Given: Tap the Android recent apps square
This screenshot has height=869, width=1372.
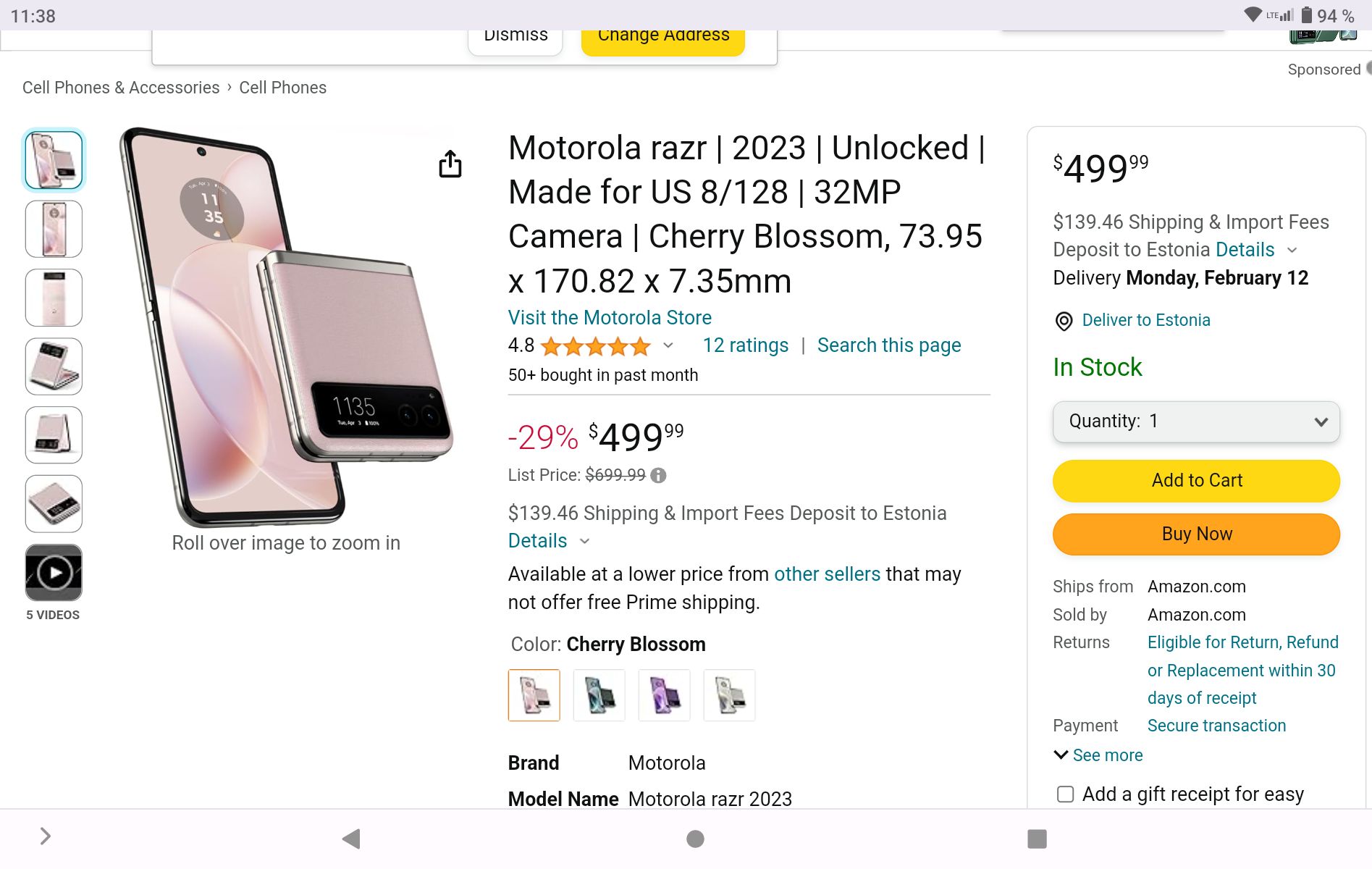Looking at the screenshot, I should (x=1037, y=839).
